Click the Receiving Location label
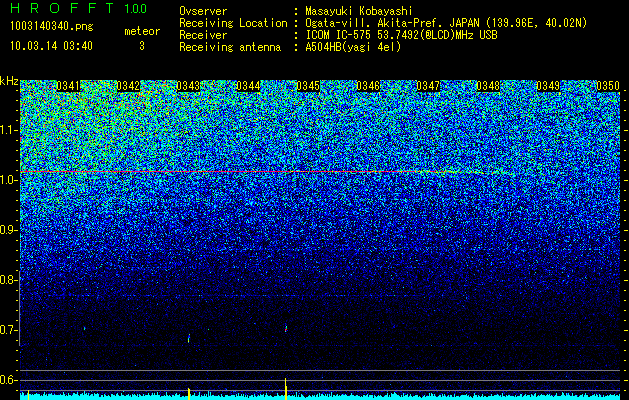 tap(233, 23)
